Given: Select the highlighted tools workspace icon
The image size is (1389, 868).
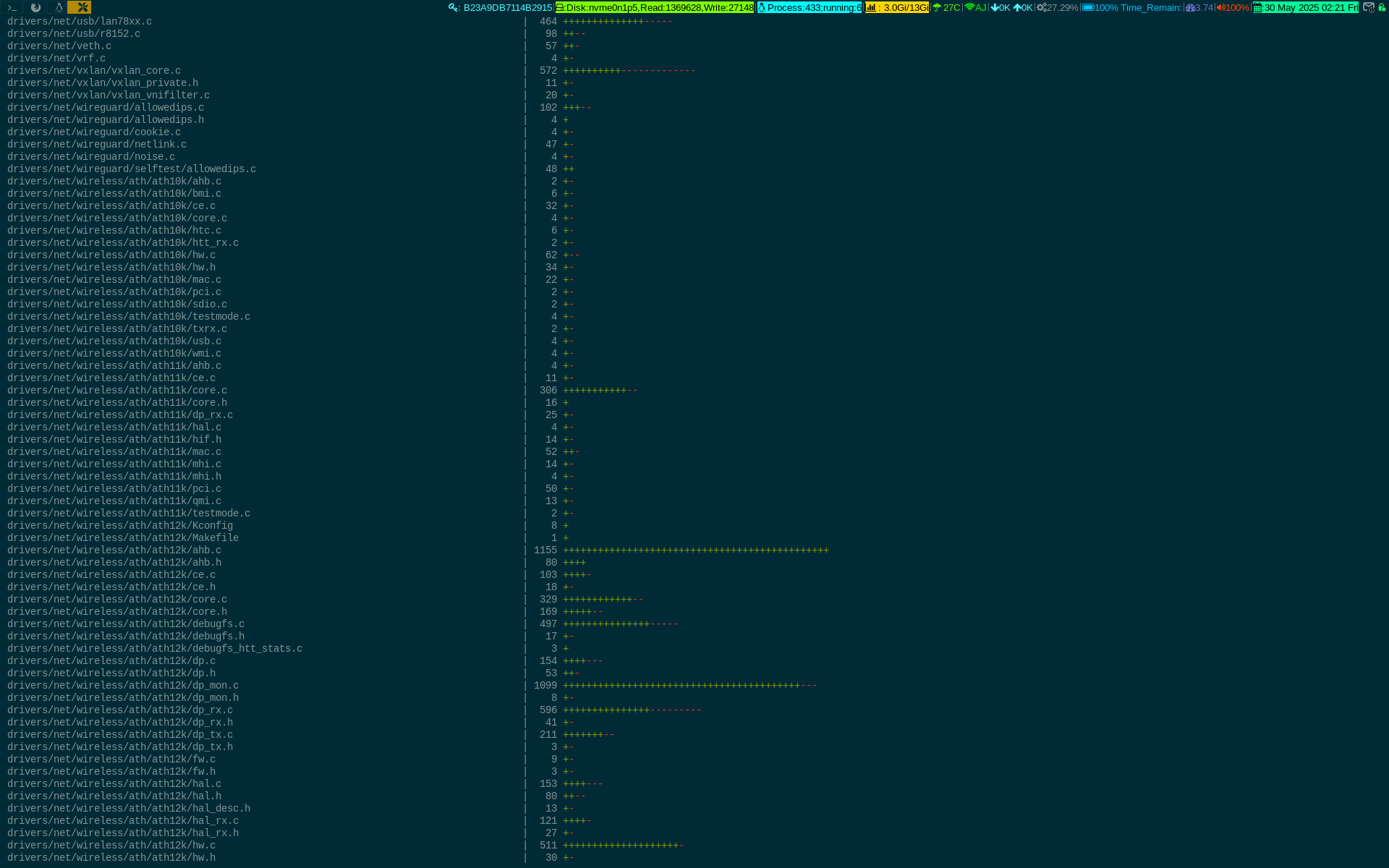Looking at the screenshot, I should click(x=80, y=7).
